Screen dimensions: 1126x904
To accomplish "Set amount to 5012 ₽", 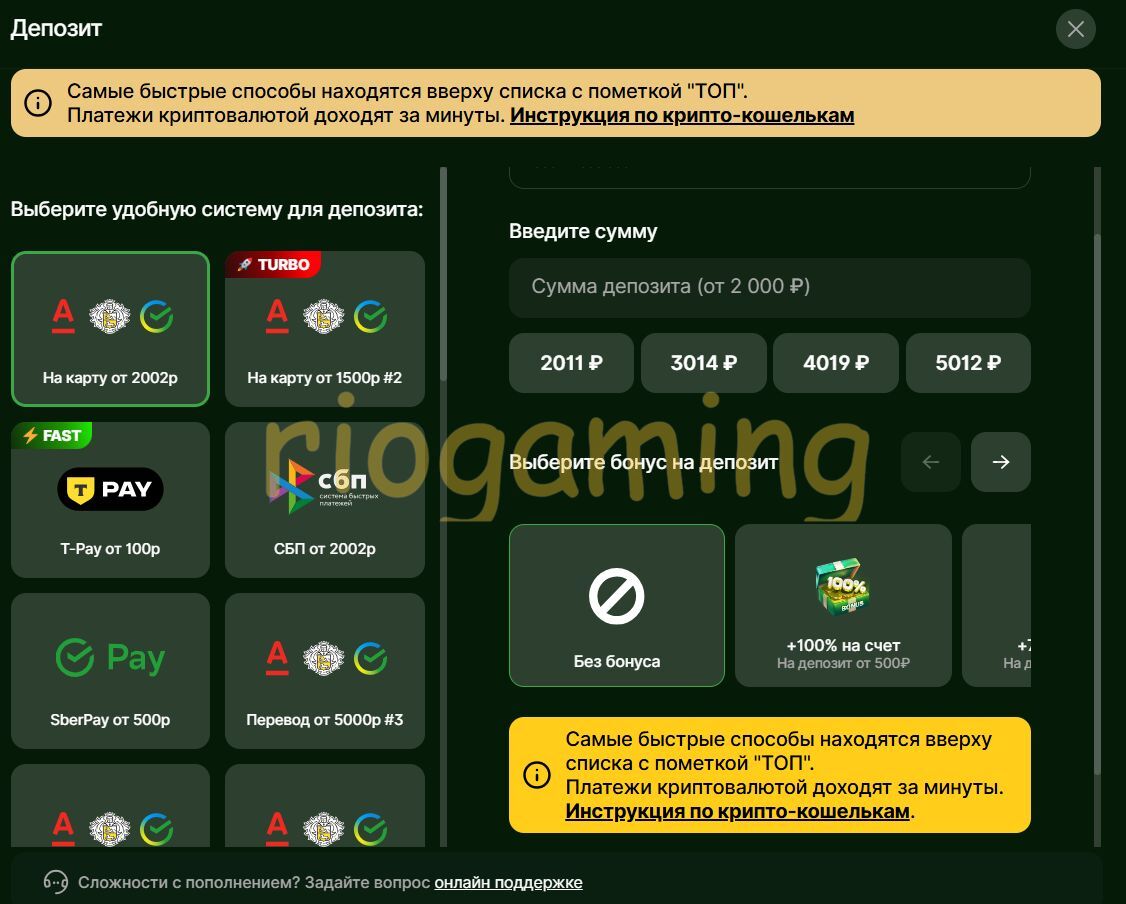I will (x=968, y=363).
